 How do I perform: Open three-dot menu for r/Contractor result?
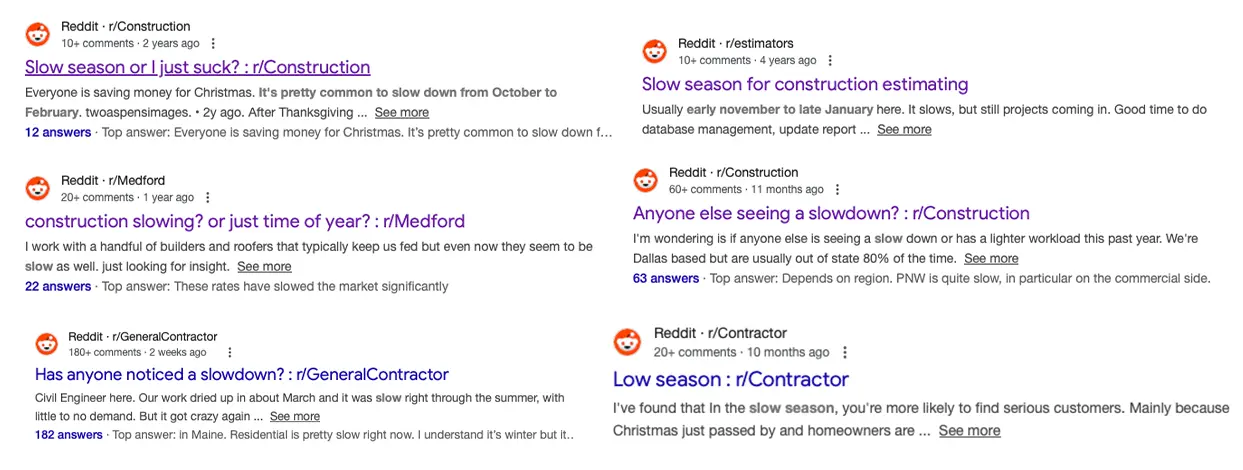(845, 352)
